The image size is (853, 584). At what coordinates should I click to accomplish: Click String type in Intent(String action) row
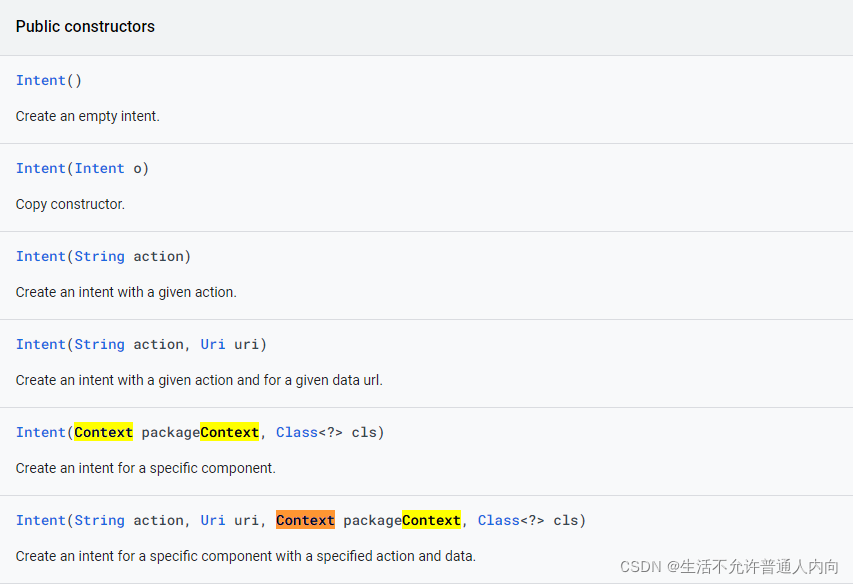(100, 257)
